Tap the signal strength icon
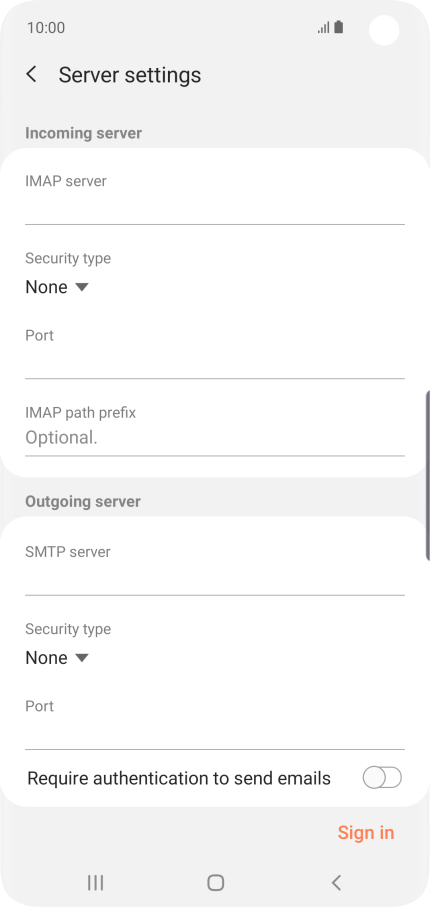This screenshot has width=430, height=907. pyautogui.click(x=324, y=27)
